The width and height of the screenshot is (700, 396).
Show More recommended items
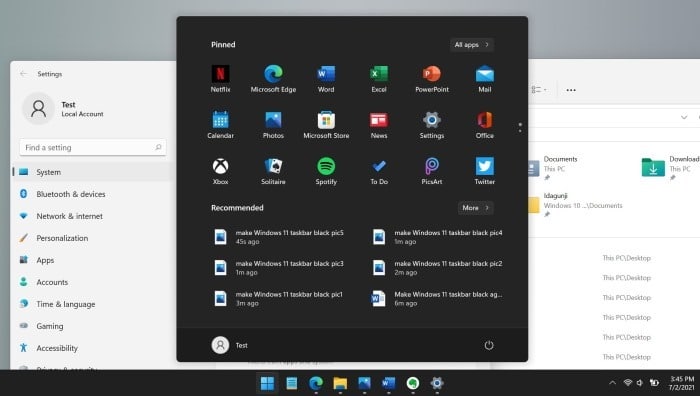click(475, 208)
